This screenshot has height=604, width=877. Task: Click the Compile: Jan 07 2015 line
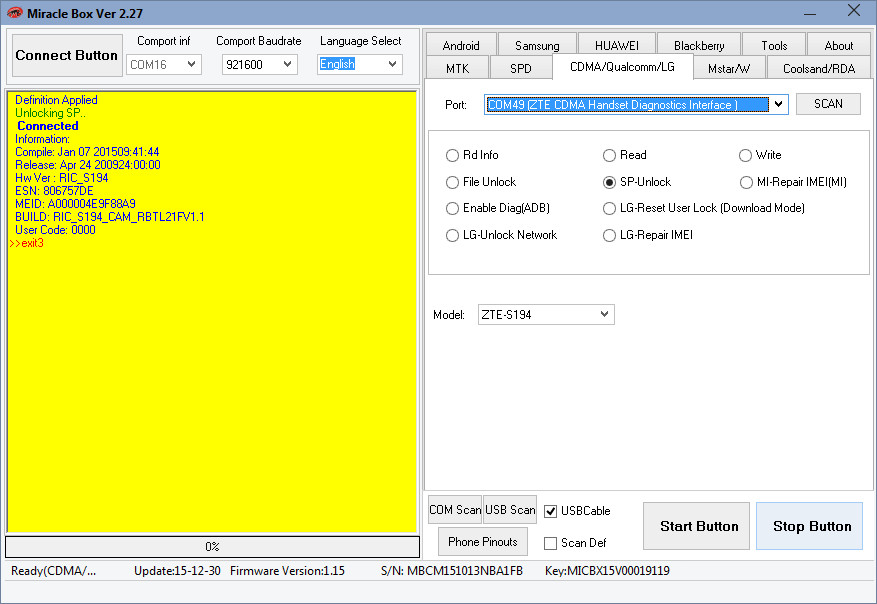[x=87, y=152]
